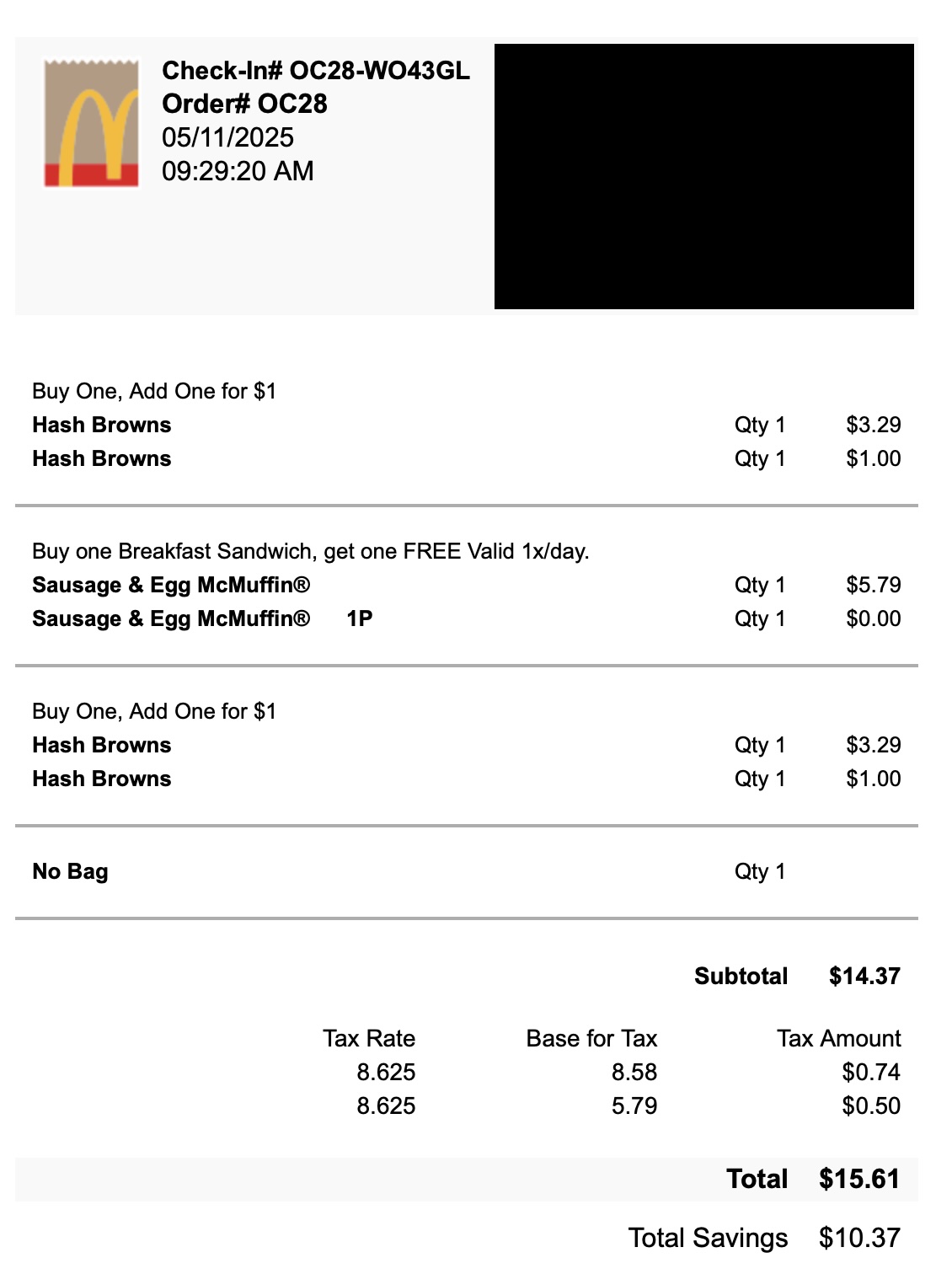The width and height of the screenshot is (952, 1274).
Task: Click the 8.58 base for tax value
Action: 634,1073
